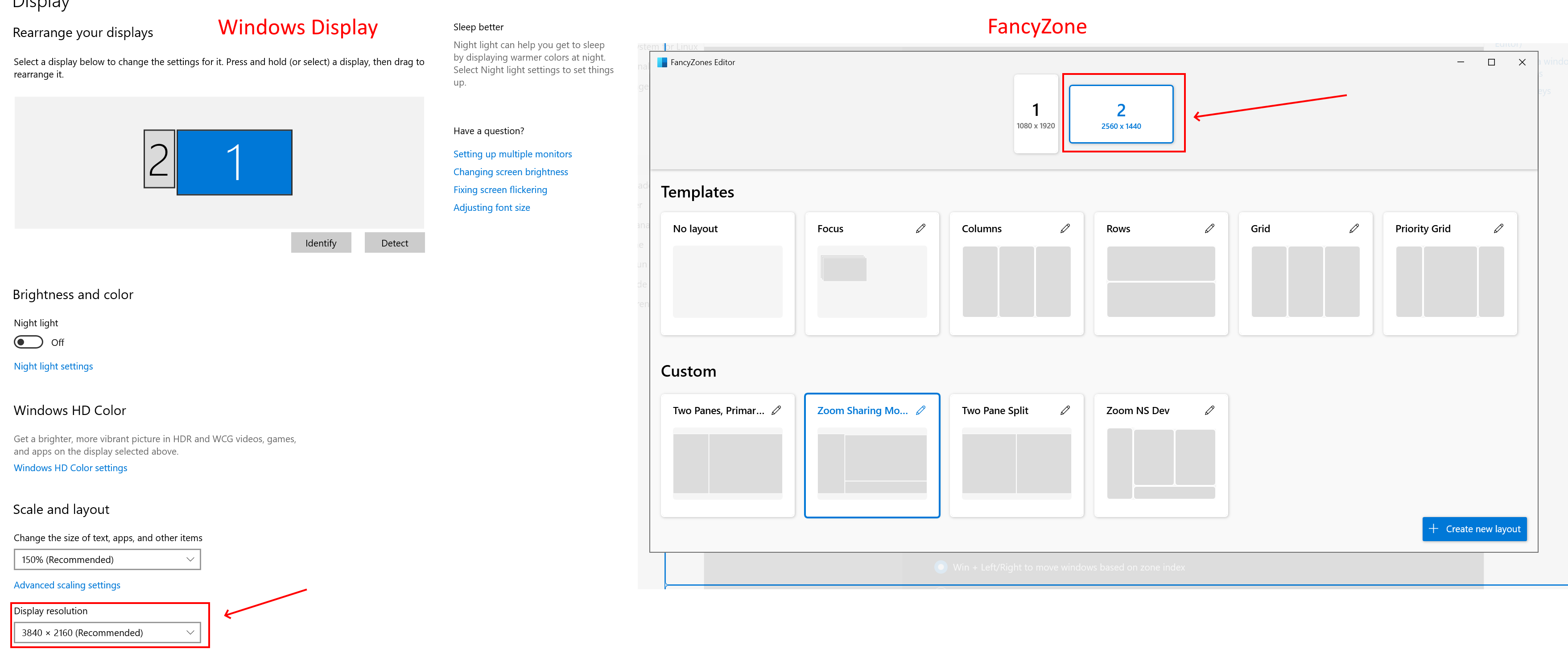The width and height of the screenshot is (1568, 649).
Task: Click the Identify button
Action: tap(321, 242)
